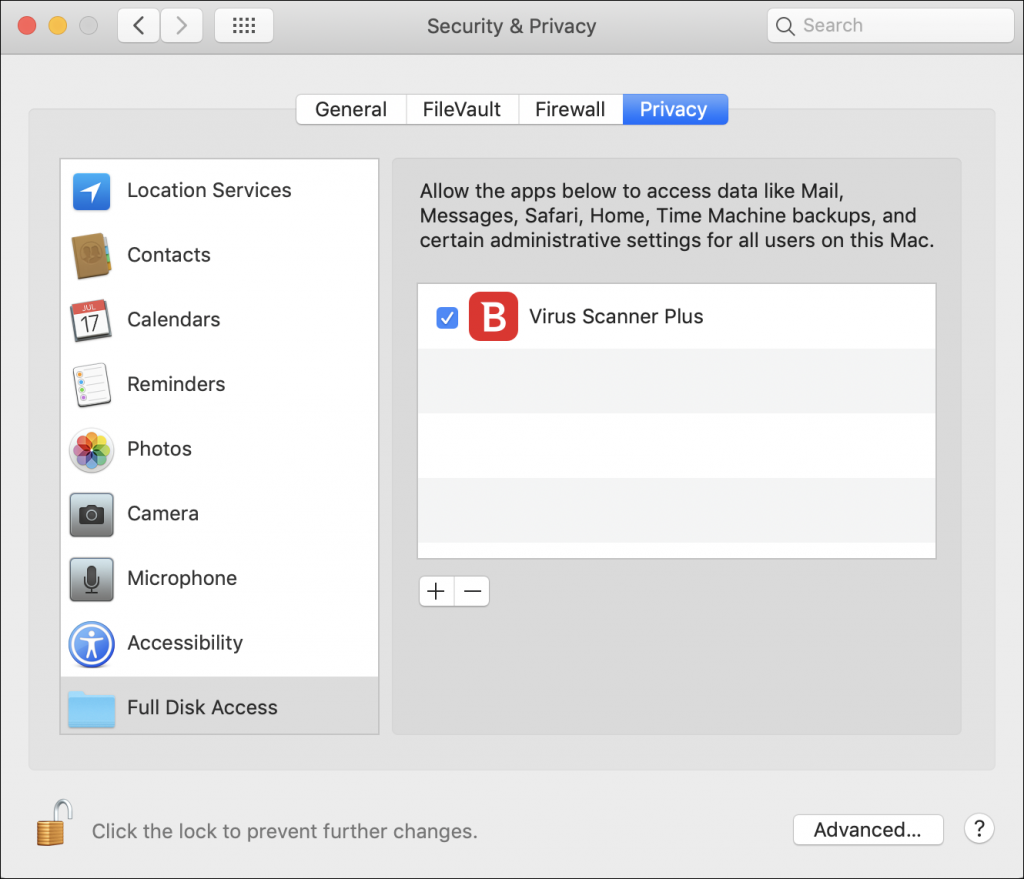The width and height of the screenshot is (1024, 879).
Task: Click the red Virus Scanner Plus app icon
Action: tap(493, 317)
